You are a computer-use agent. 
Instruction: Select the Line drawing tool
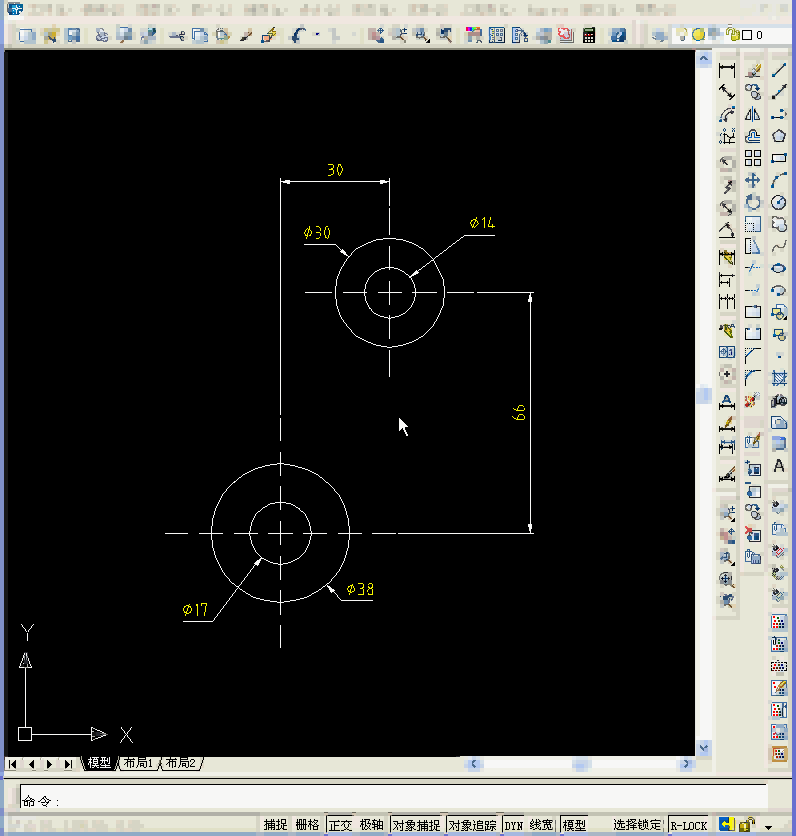point(779,70)
